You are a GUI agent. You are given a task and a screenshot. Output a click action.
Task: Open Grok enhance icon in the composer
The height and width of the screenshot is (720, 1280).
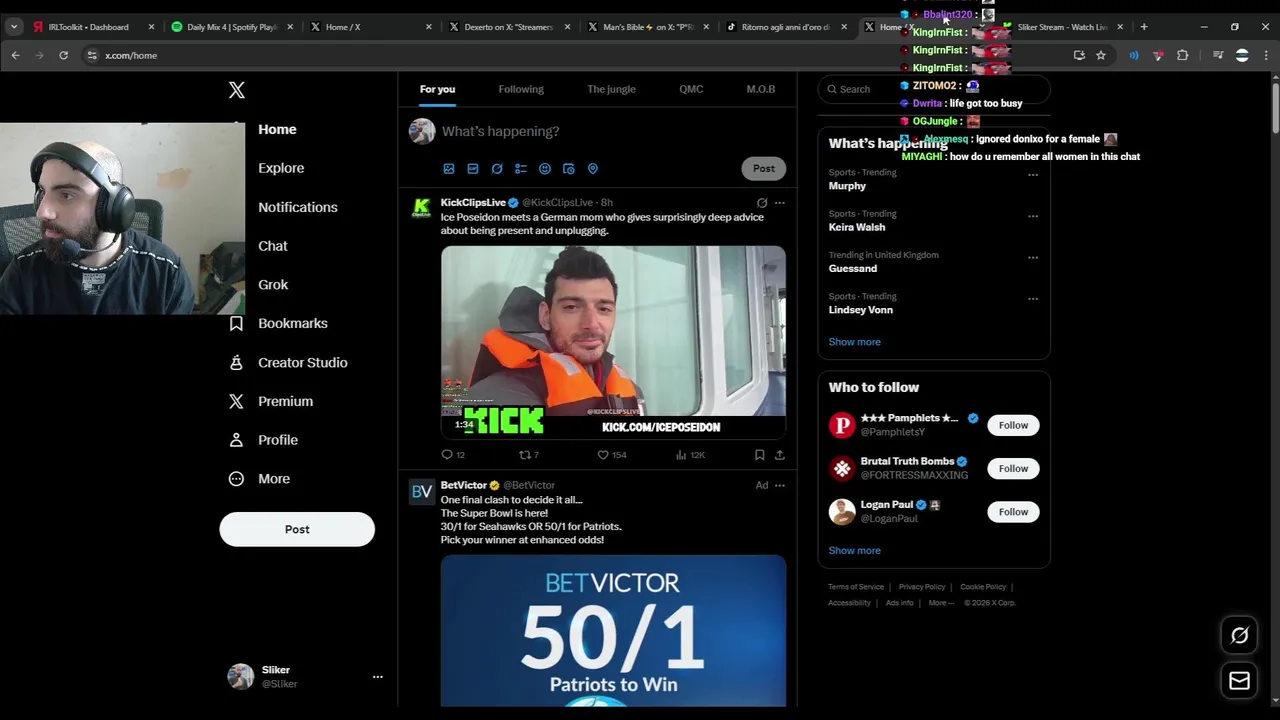tap(497, 169)
